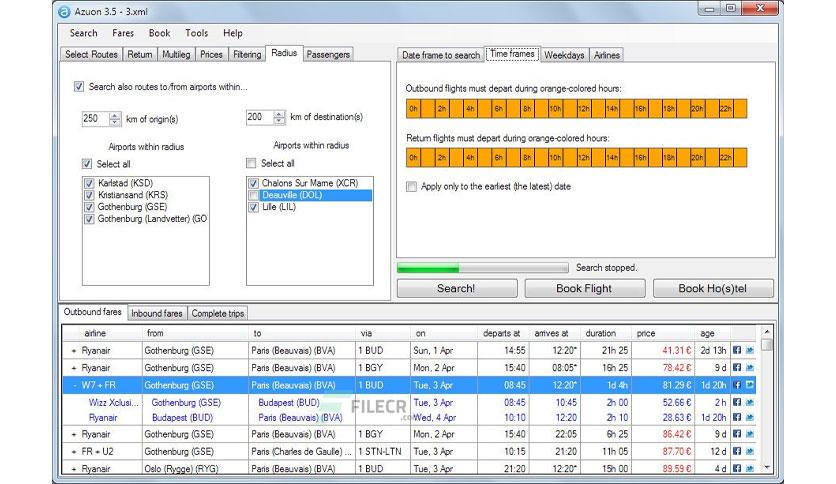Open the Tools menu
836x484 pixels.
click(196, 33)
